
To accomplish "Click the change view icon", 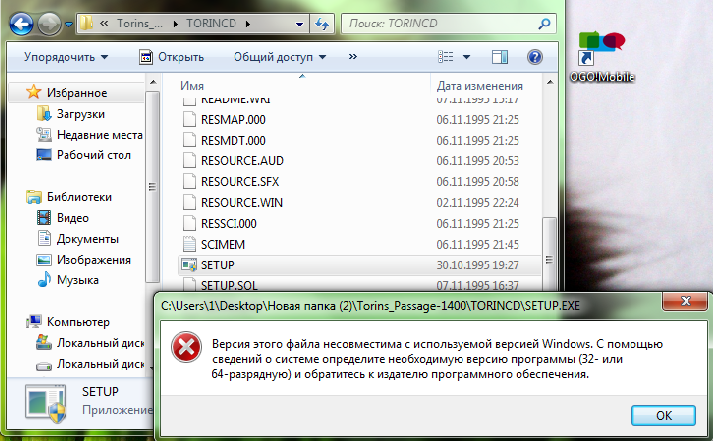I will (x=446, y=57).
